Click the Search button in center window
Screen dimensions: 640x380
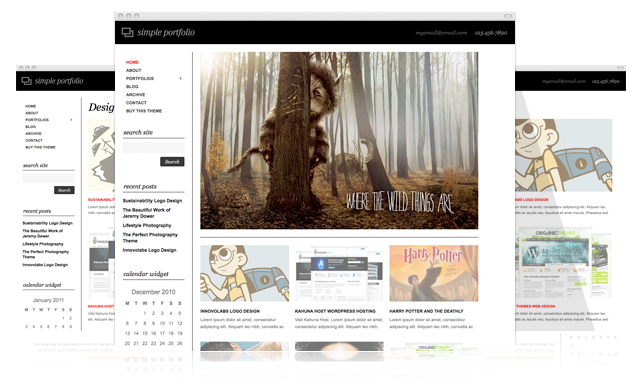[172, 162]
